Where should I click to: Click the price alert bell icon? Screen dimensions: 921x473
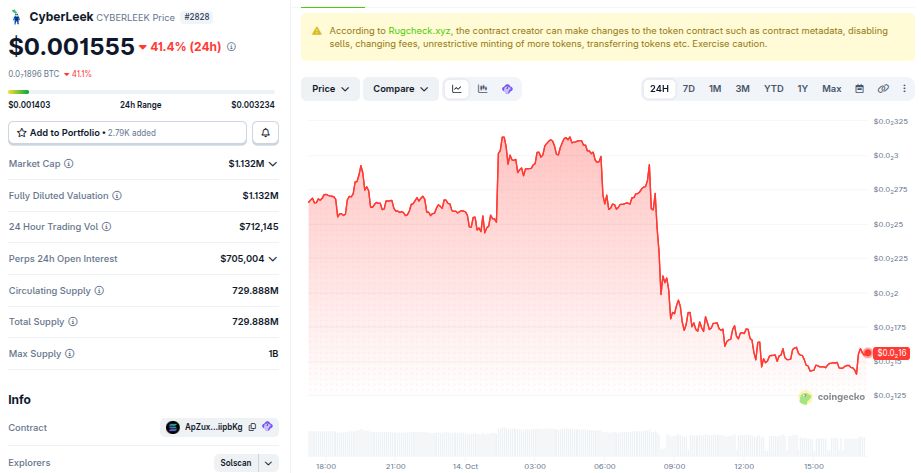pyautogui.click(x=265, y=133)
